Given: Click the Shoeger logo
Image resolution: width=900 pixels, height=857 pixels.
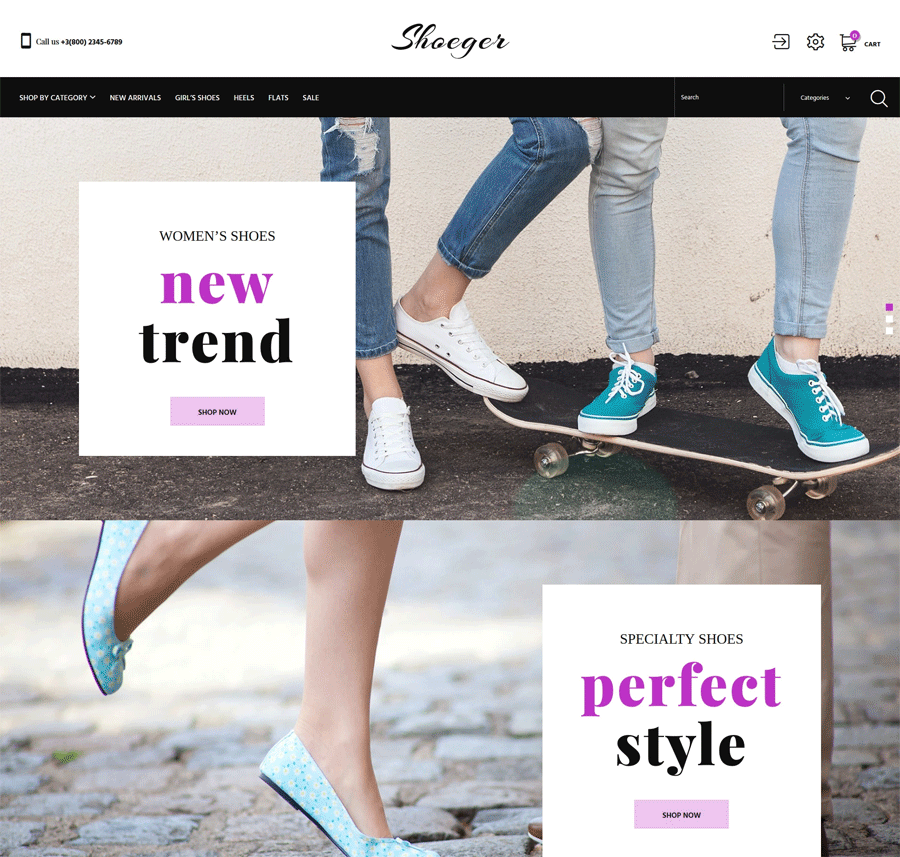Looking at the screenshot, I should (450, 40).
